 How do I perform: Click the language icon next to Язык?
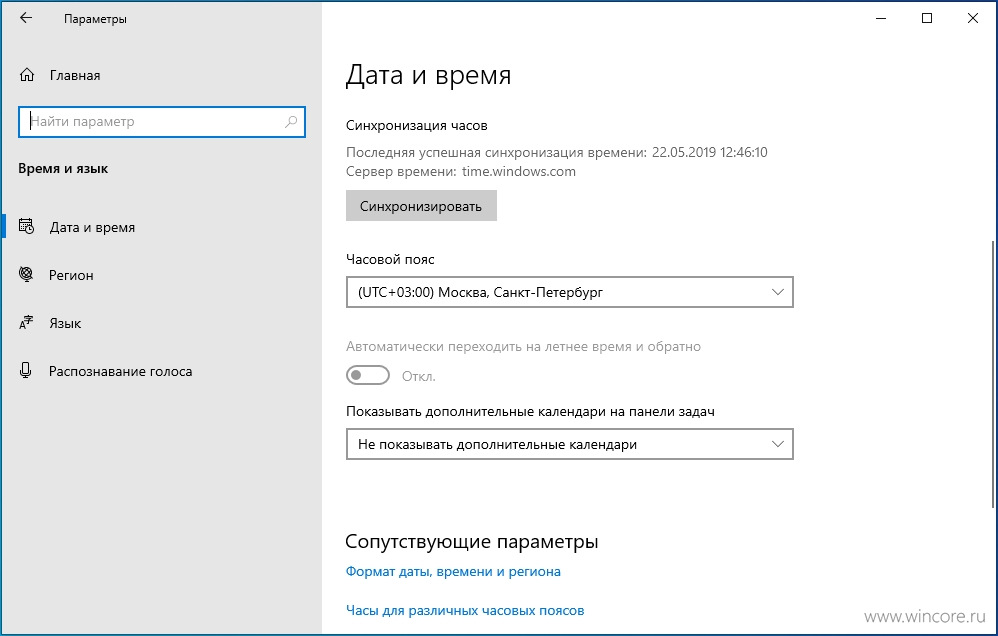[x=26, y=323]
